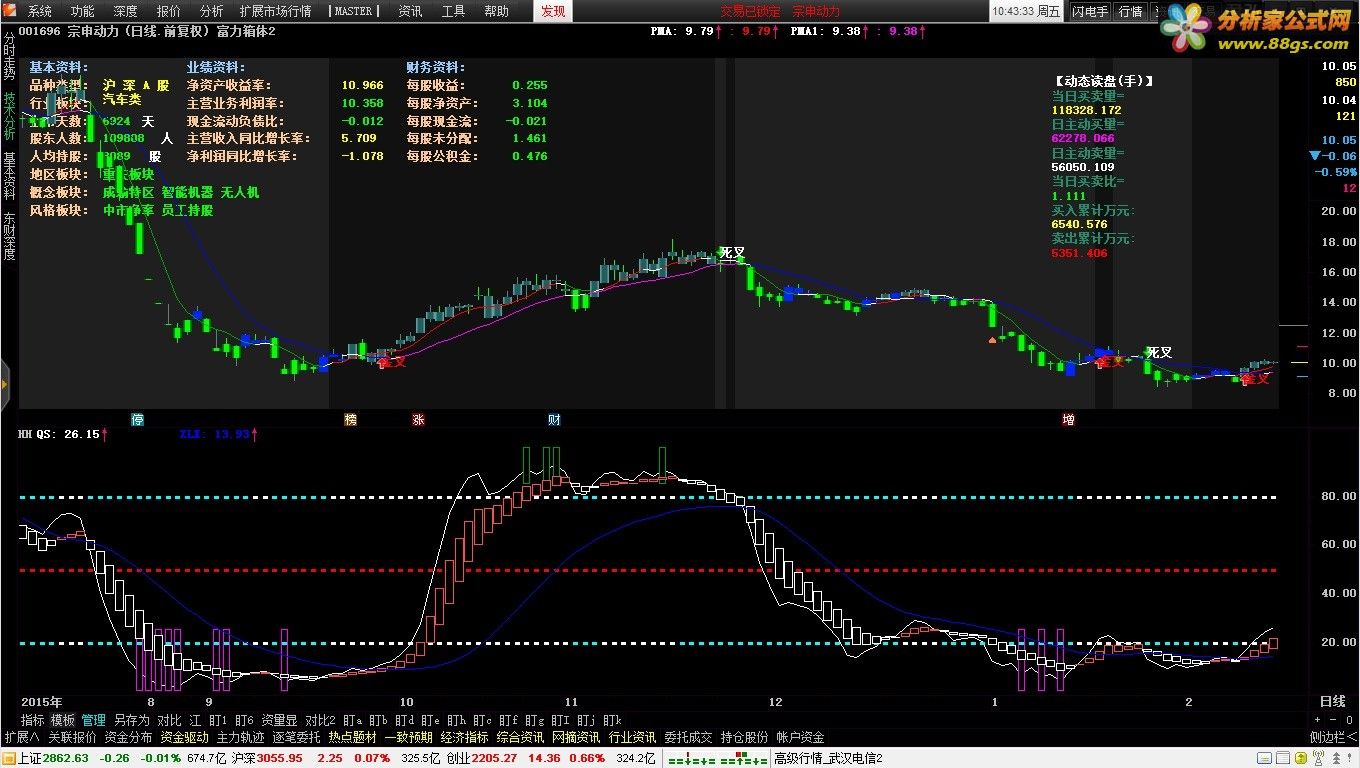Open the 帮助 menu

tap(496, 11)
